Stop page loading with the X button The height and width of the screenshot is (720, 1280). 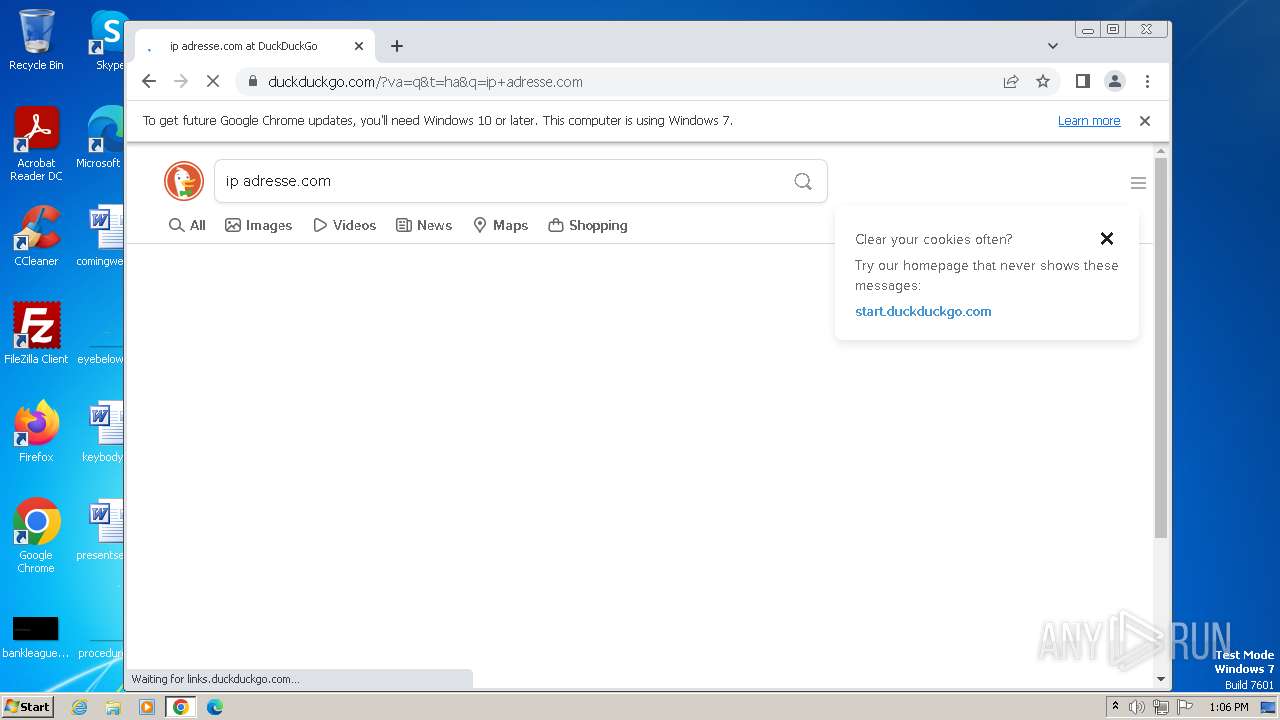point(213,81)
